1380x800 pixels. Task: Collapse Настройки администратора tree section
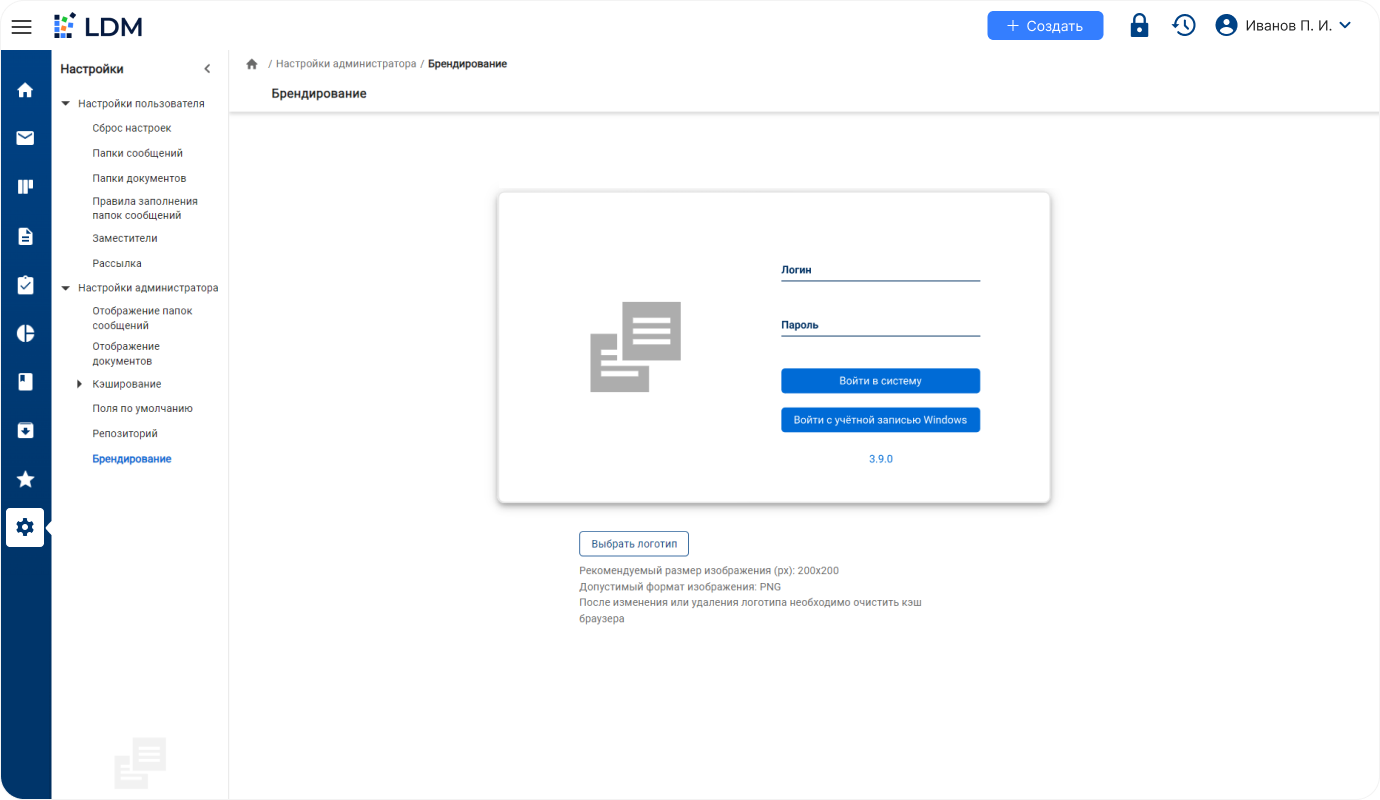[x=66, y=288]
